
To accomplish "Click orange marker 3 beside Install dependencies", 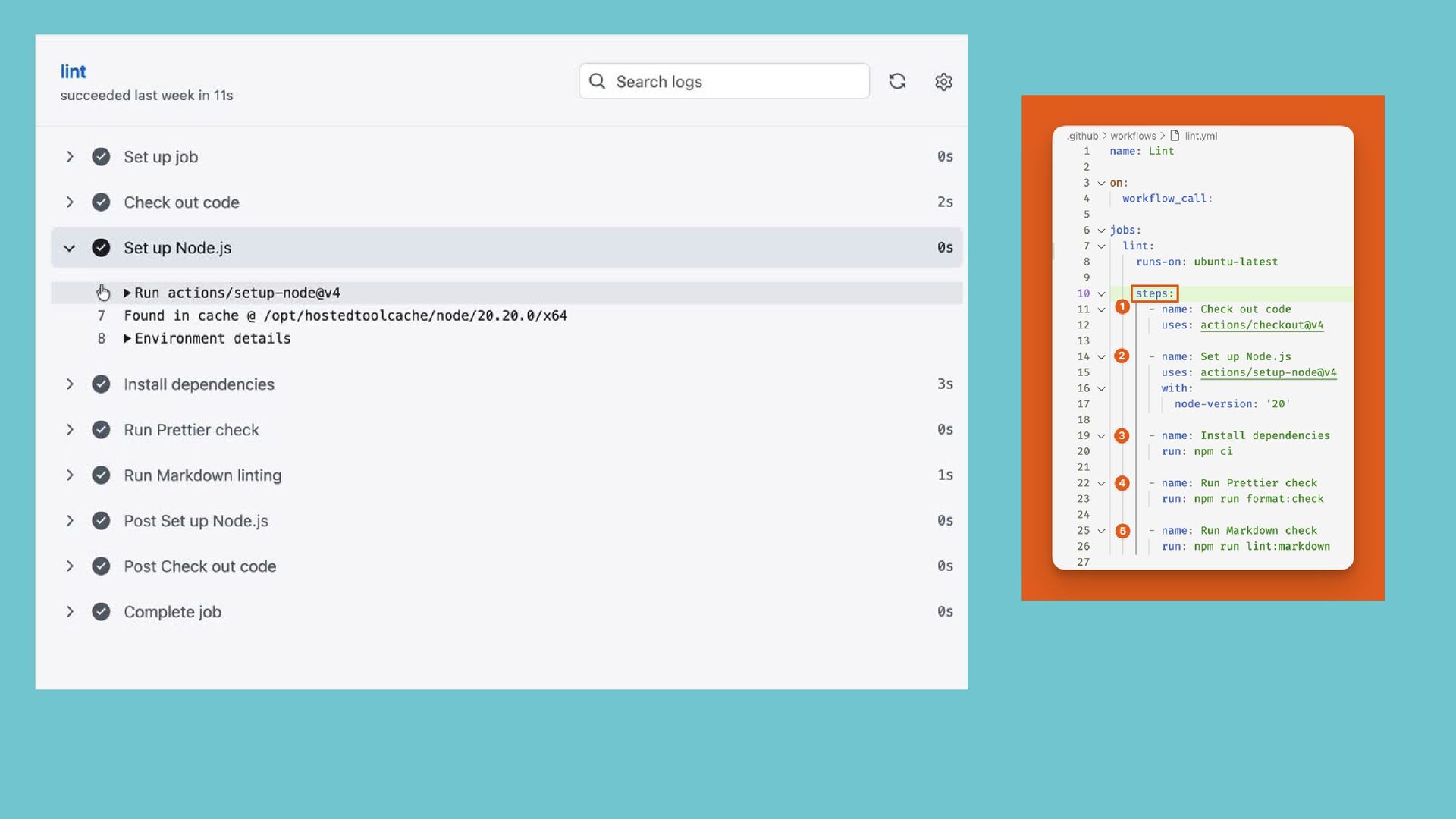I will click(x=1122, y=435).
